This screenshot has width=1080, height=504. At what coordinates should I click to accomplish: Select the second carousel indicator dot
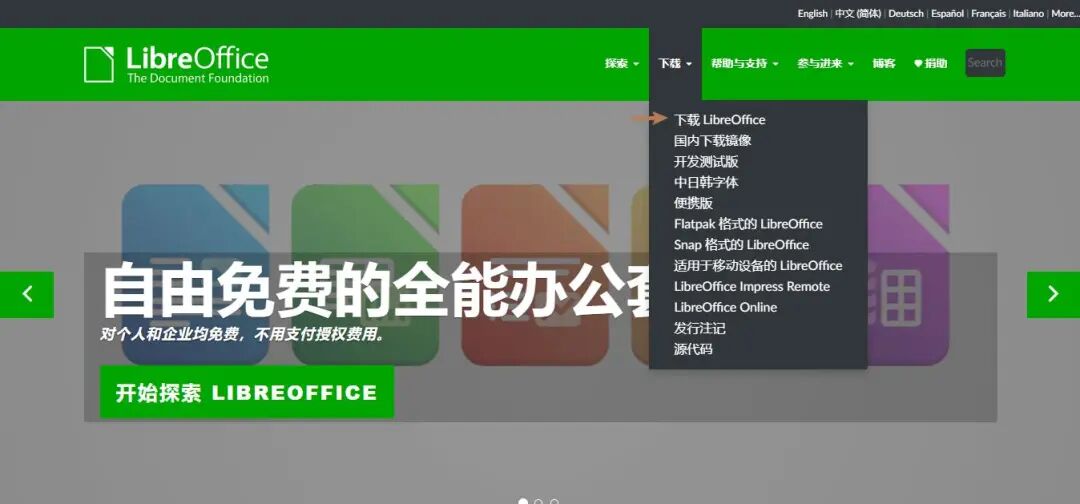click(539, 502)
